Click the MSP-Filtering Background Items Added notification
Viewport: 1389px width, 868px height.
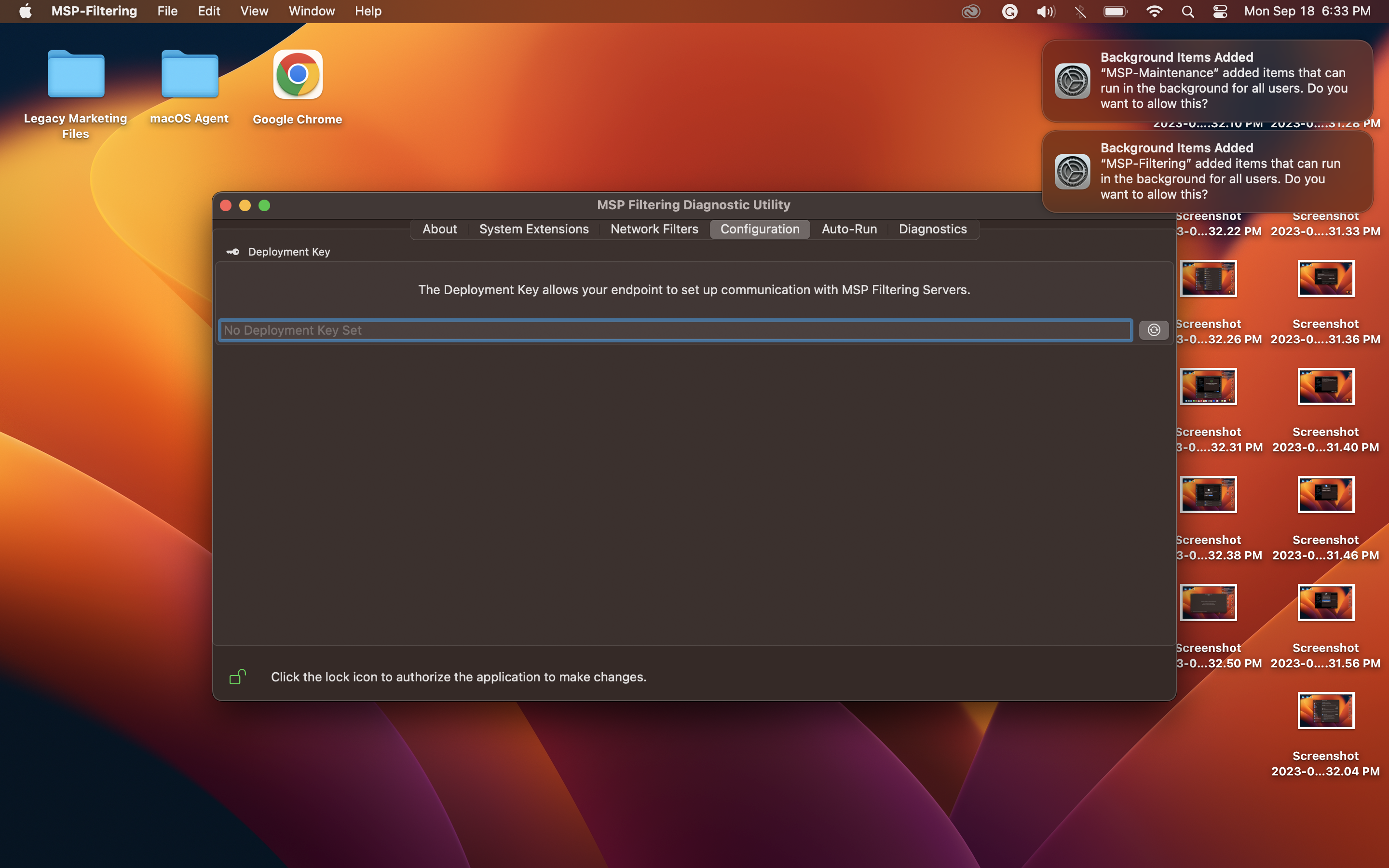click(x=1205, y=171)
